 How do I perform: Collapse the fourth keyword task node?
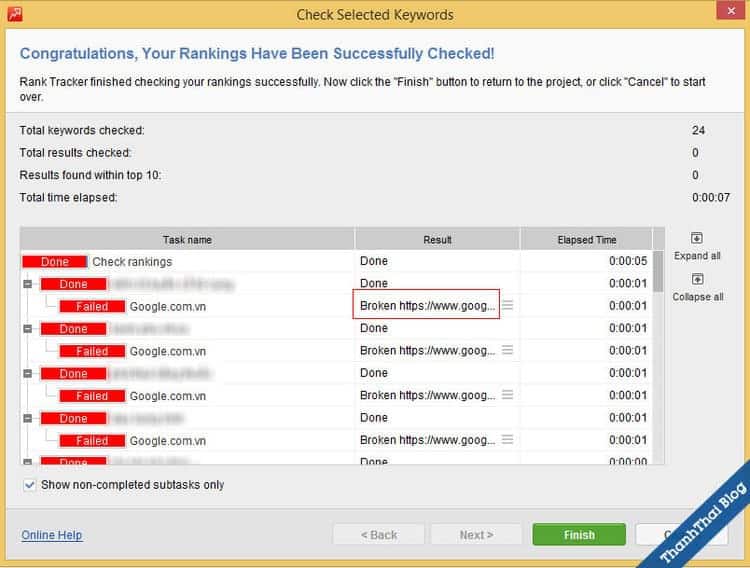(x=27, y=418)
